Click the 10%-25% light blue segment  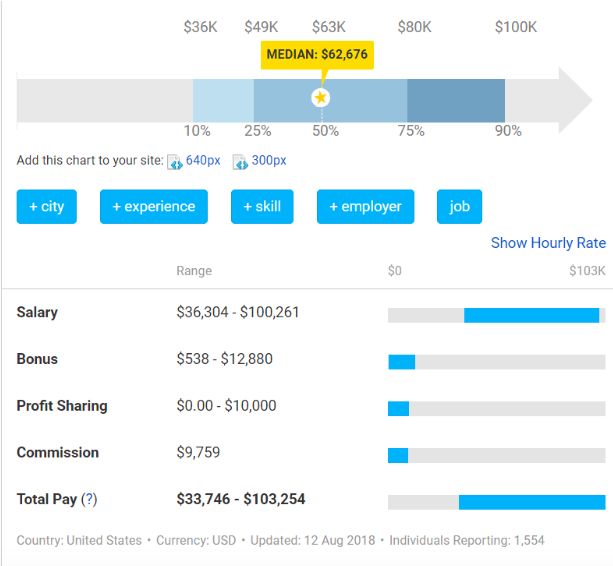(223, 100)
